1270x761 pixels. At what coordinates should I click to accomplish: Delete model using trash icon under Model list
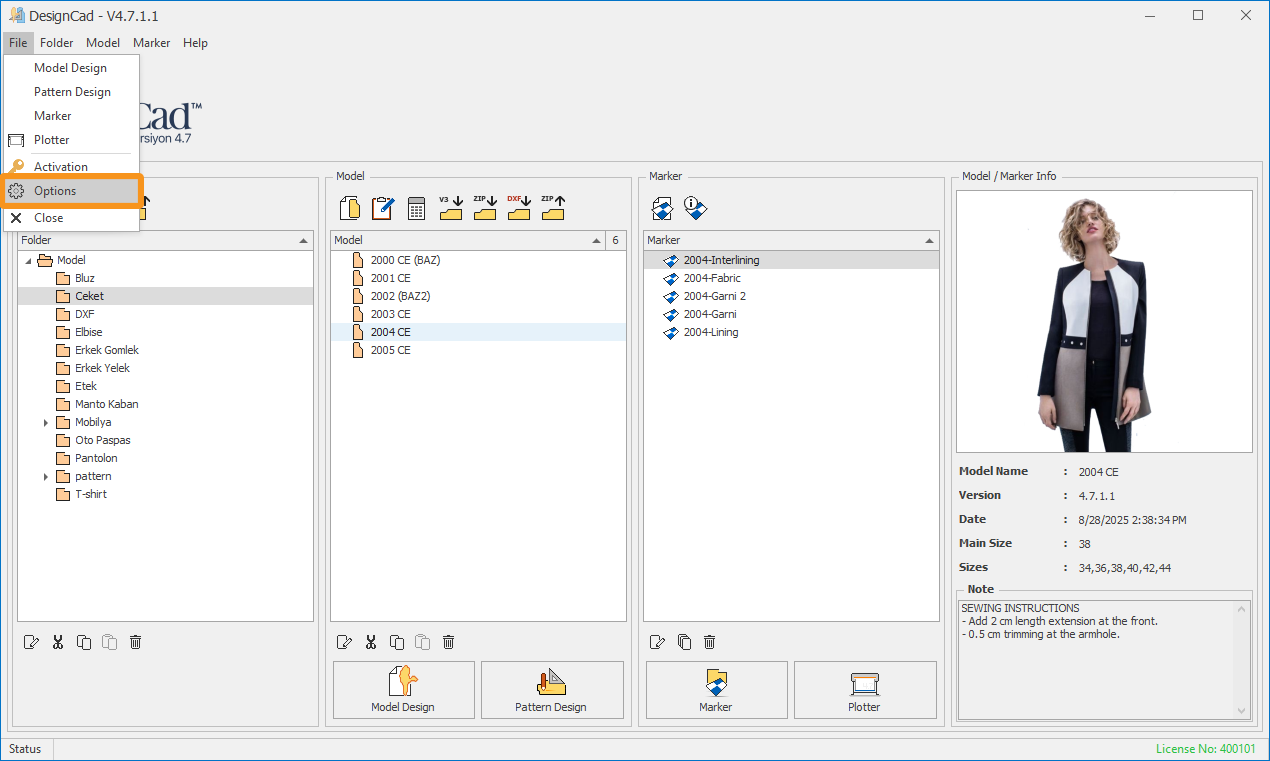click(449, 642)
